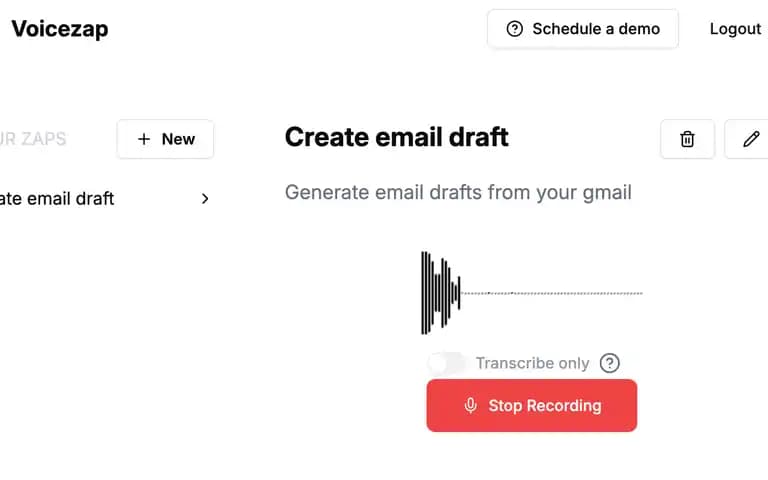
Task: Click the Transcribe only label
Action: [x=532, y=363]
